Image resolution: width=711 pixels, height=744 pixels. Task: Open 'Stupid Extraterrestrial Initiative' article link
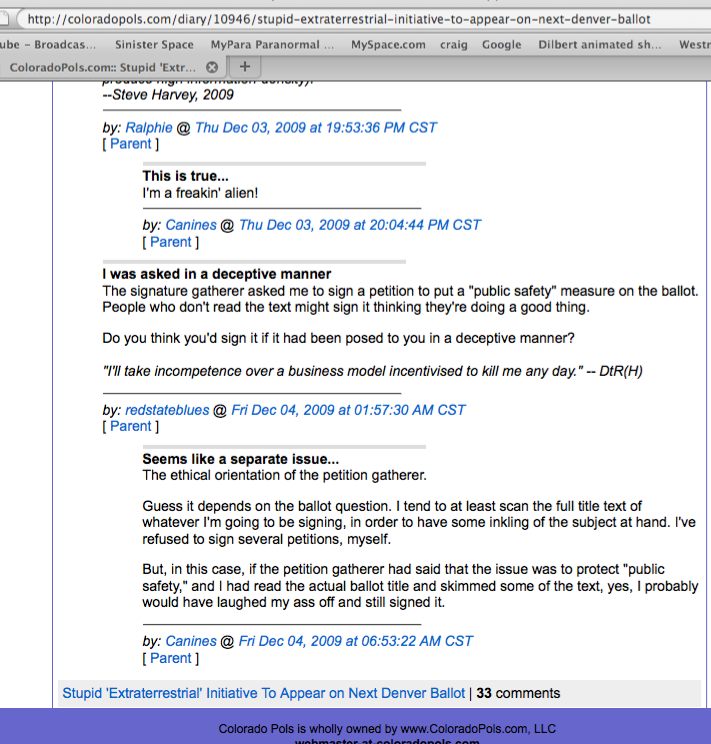263,693
